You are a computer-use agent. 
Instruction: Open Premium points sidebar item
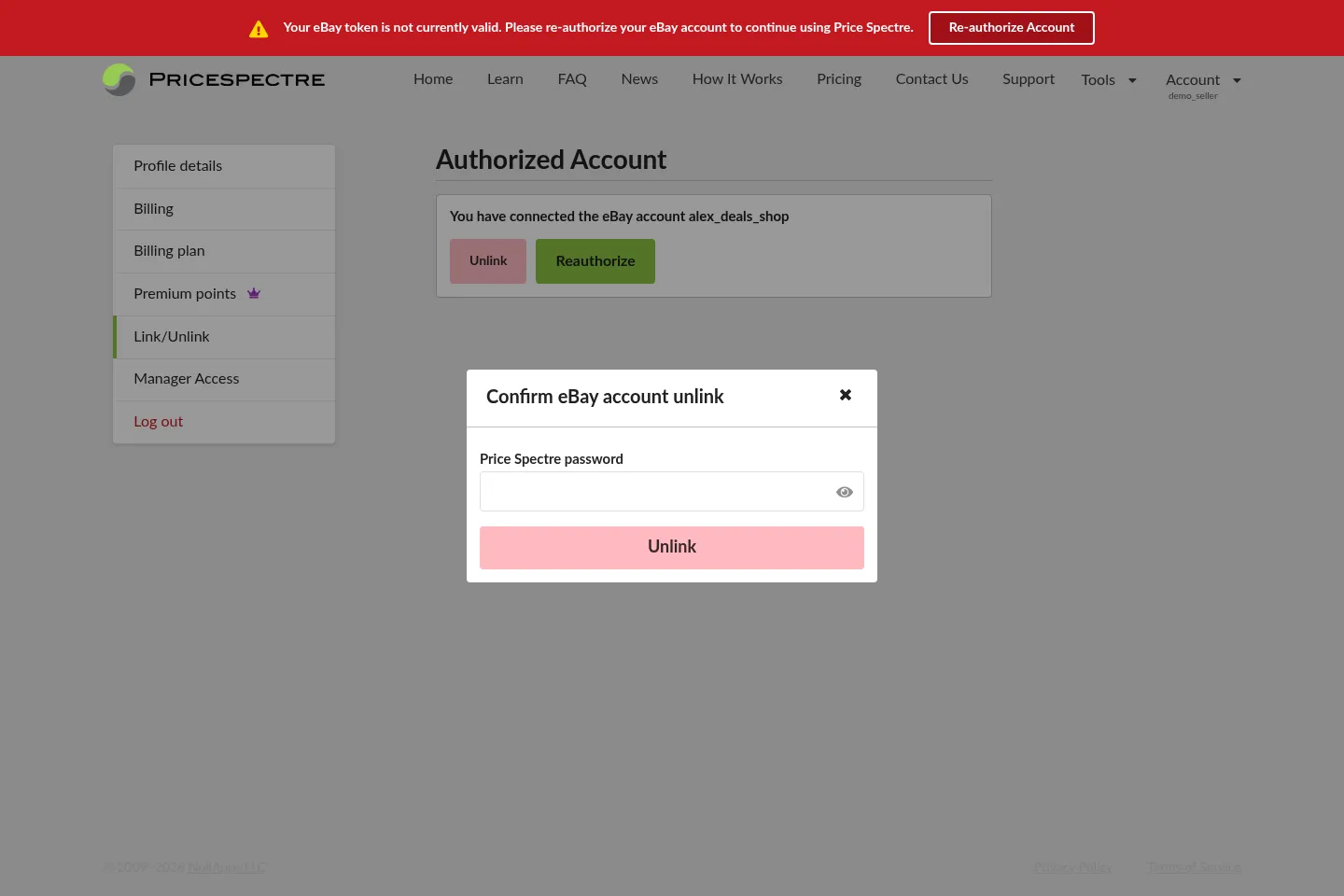point(224,294)
